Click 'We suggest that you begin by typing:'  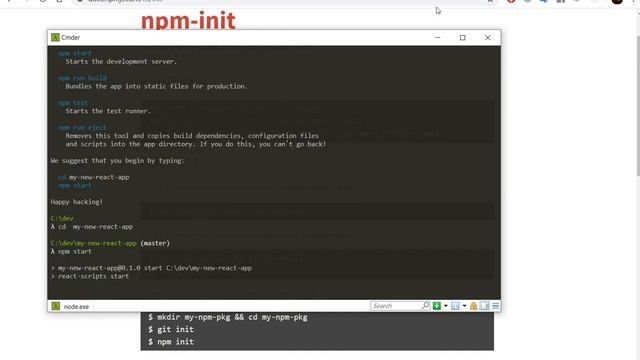[118, 160]
